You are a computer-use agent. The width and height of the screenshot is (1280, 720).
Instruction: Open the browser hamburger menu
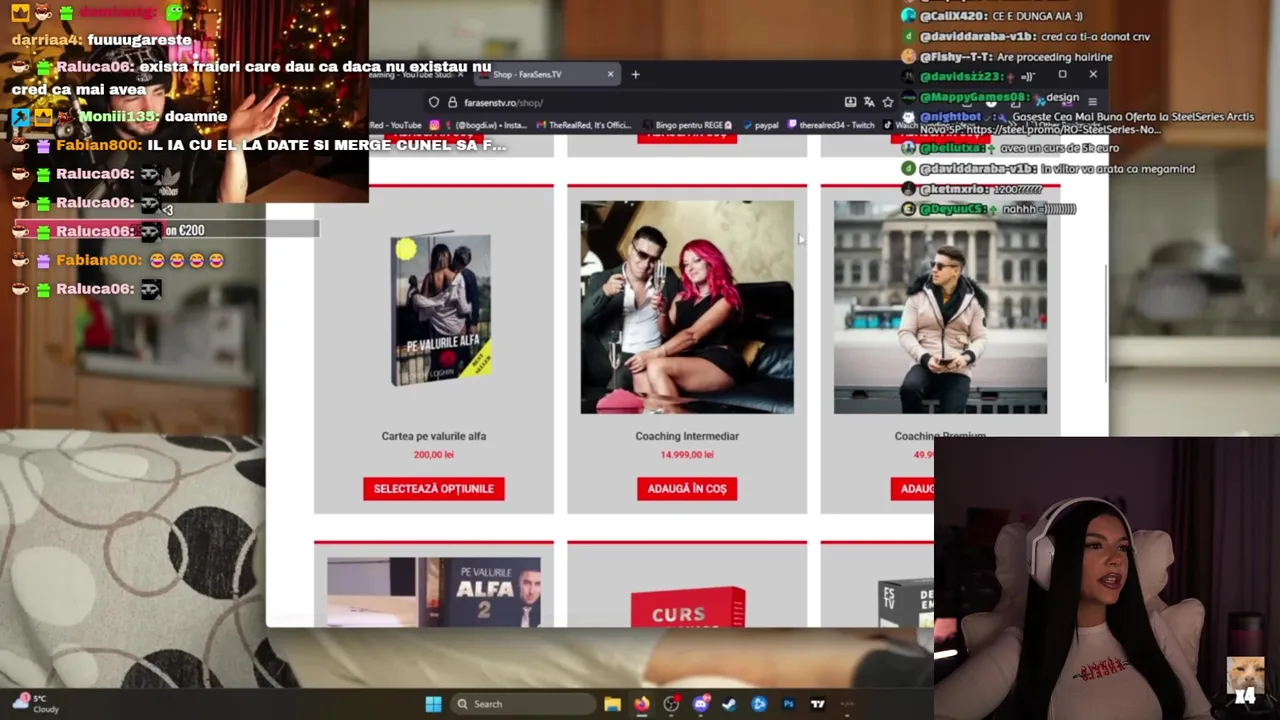click(1092, 102)
